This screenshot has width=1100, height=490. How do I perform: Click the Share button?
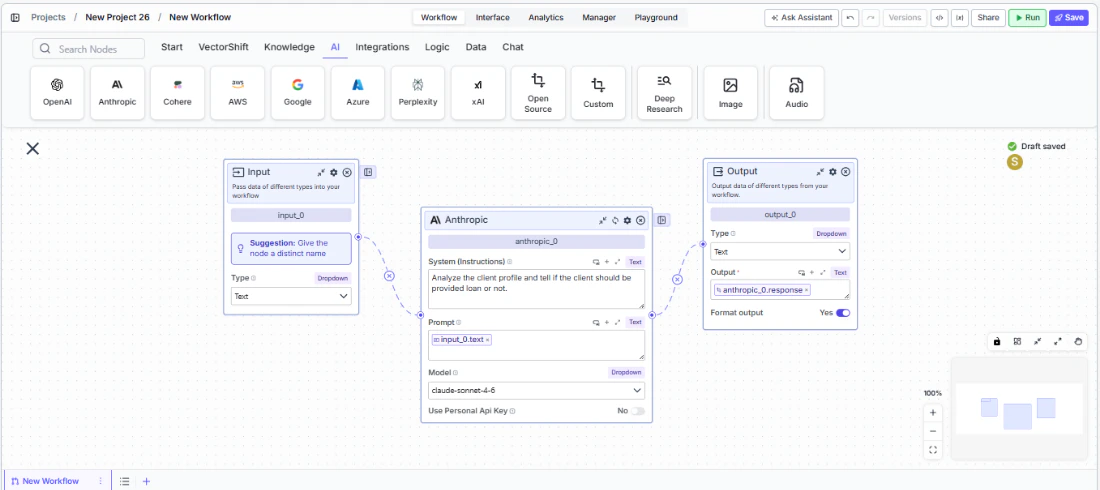(988, 18)
